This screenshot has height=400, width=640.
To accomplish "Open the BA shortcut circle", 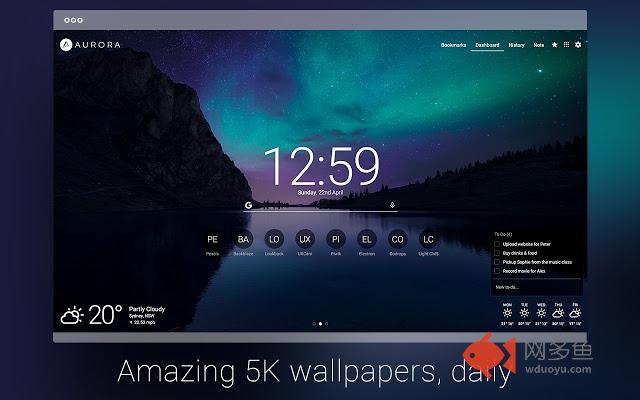I will tap(243, 239).
